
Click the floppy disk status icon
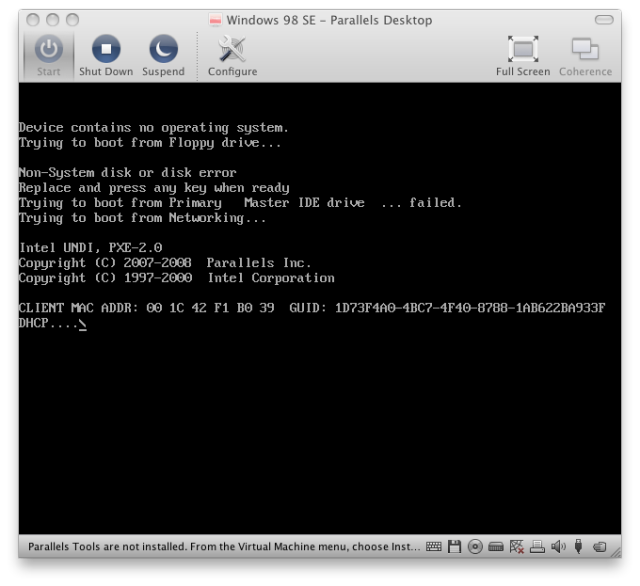click(x=454, y=546)
